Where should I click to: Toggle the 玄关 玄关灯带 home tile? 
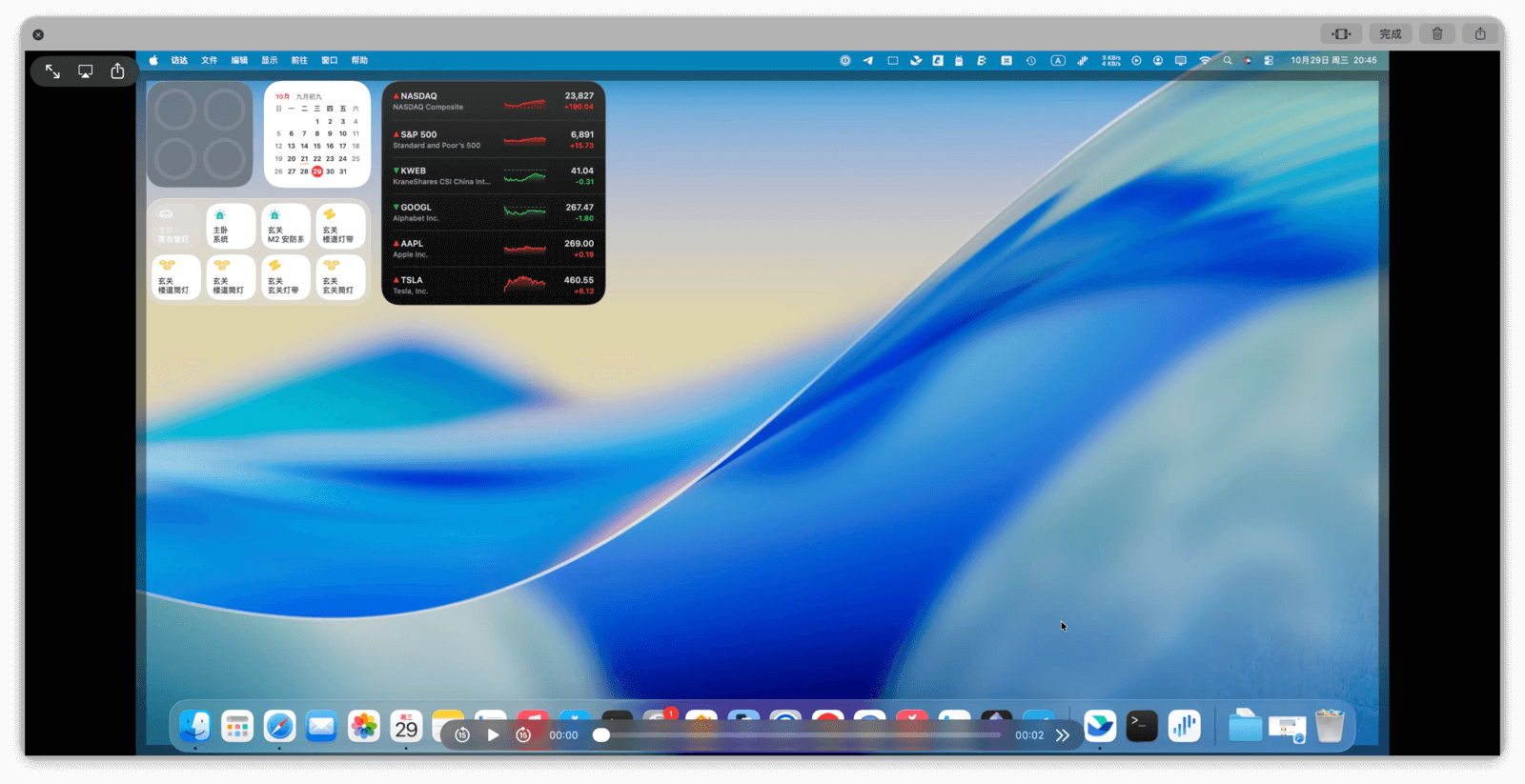[285, 277]
